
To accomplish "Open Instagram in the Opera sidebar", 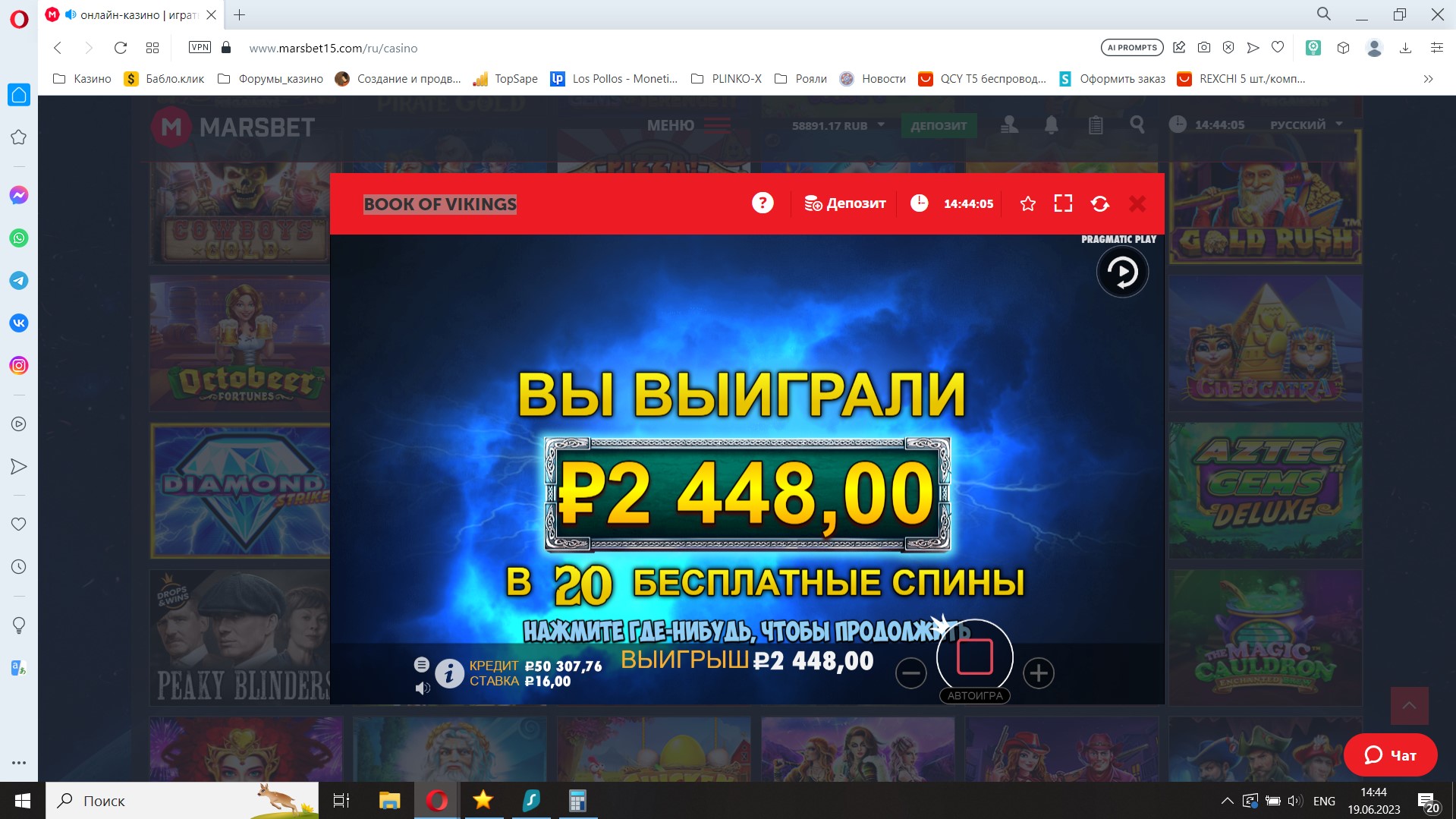I will pyautogui.click(x=19, y=365).
